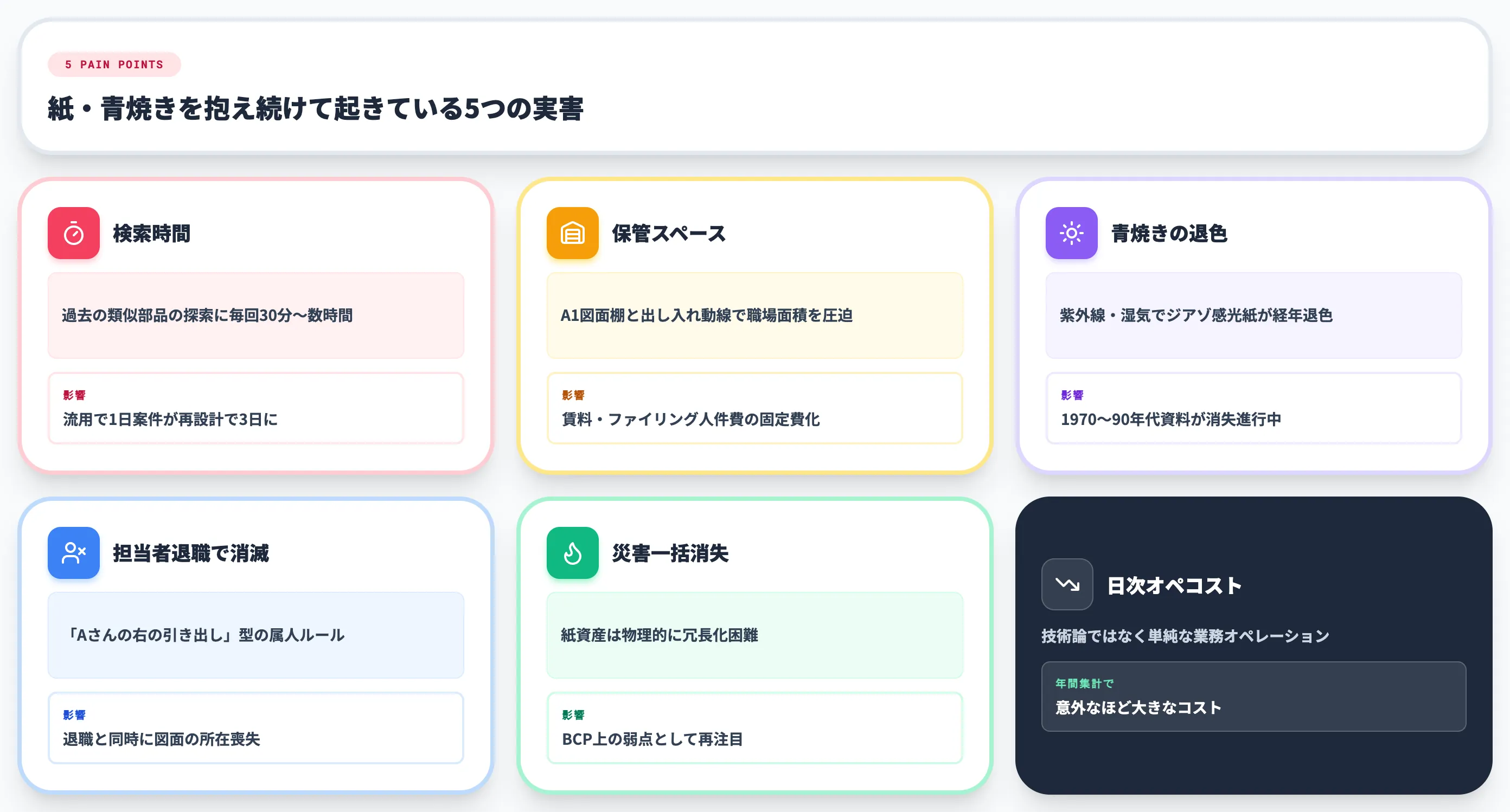The image size is (1510, 812).
Task: Click the blue user-remove icon for 担当者退職で消滅
Action: click(x=74, y=553)
